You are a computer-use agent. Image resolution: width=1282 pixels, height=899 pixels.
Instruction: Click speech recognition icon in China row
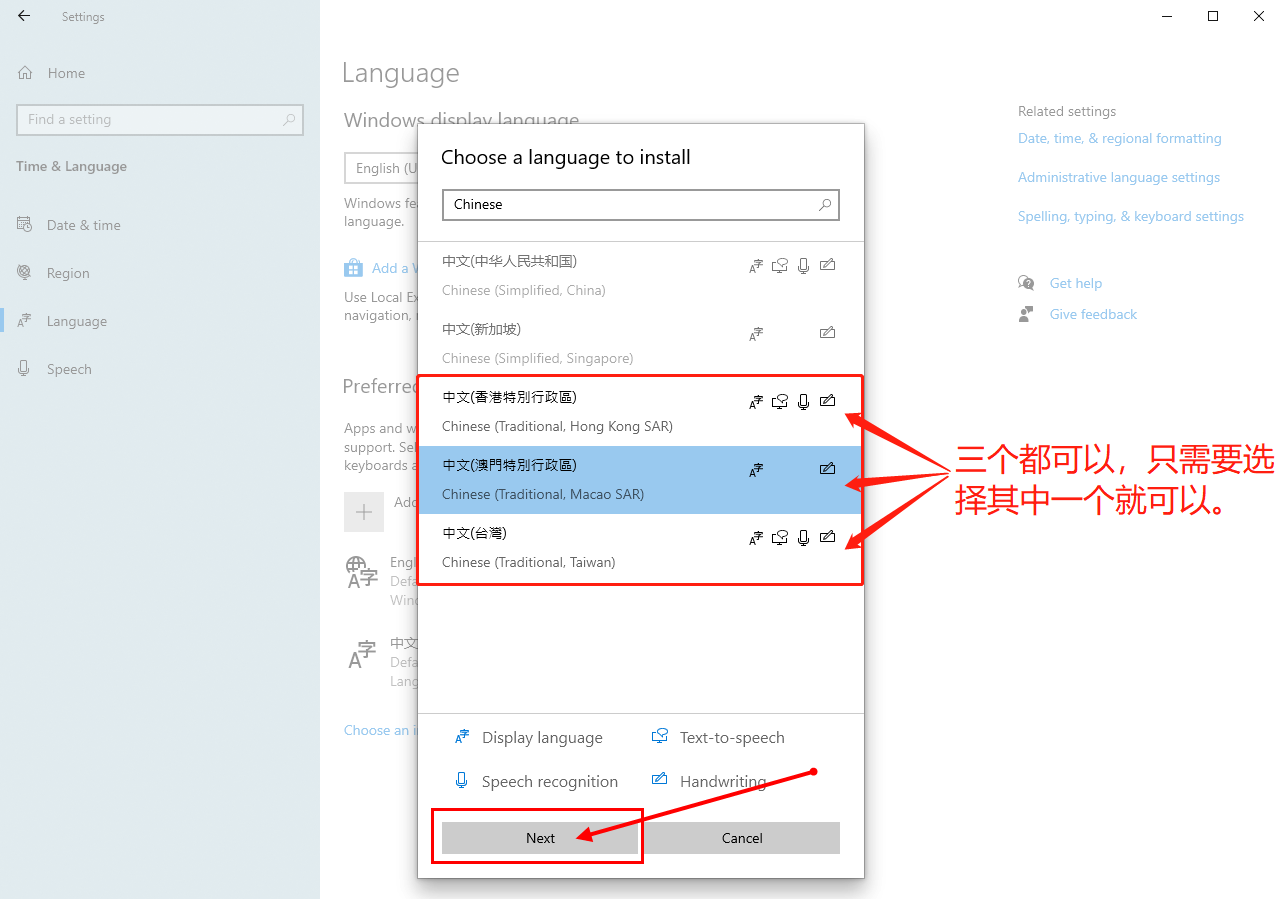click(803, 266)
